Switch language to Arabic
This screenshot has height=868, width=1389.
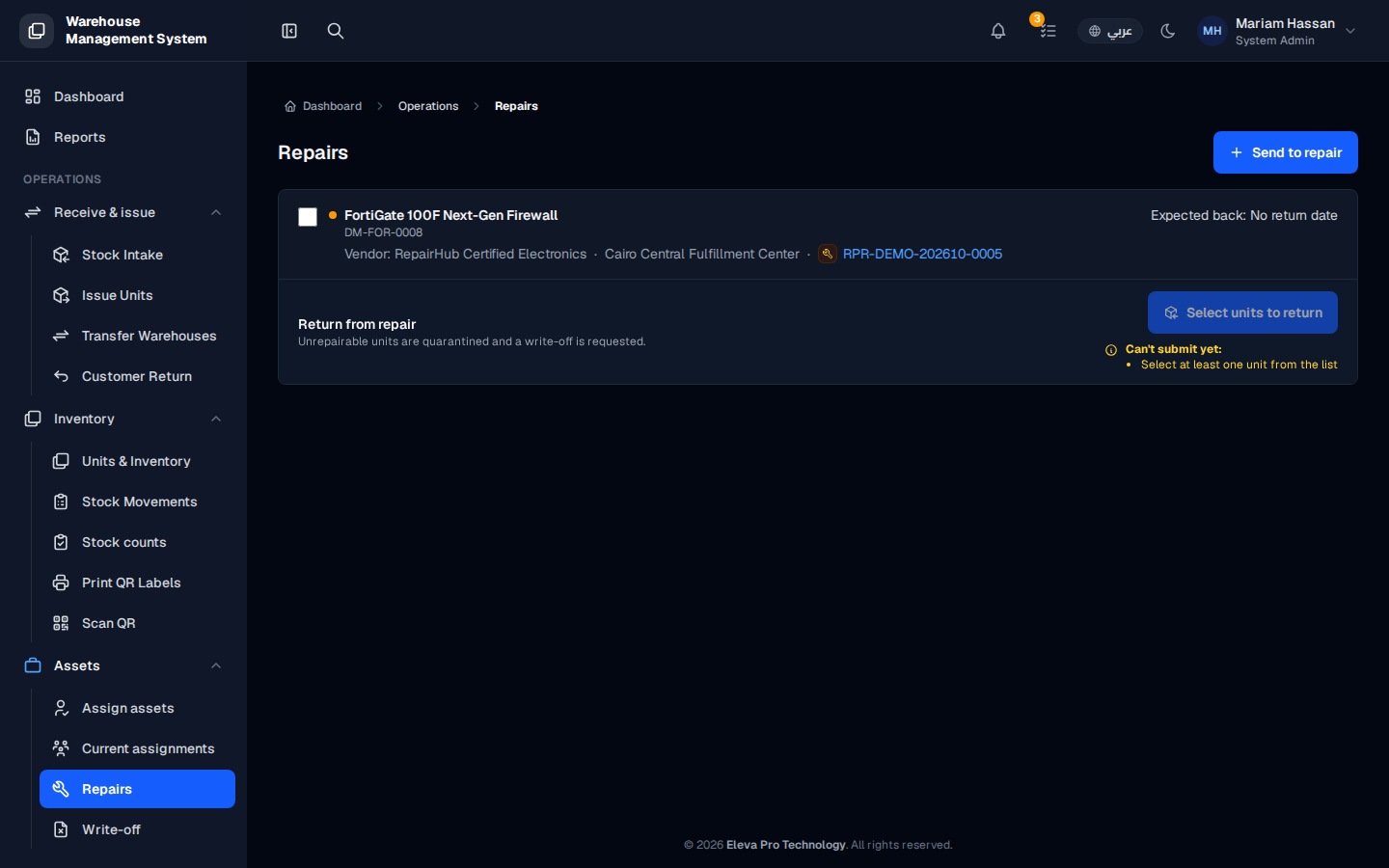[x=1110, y=31]
